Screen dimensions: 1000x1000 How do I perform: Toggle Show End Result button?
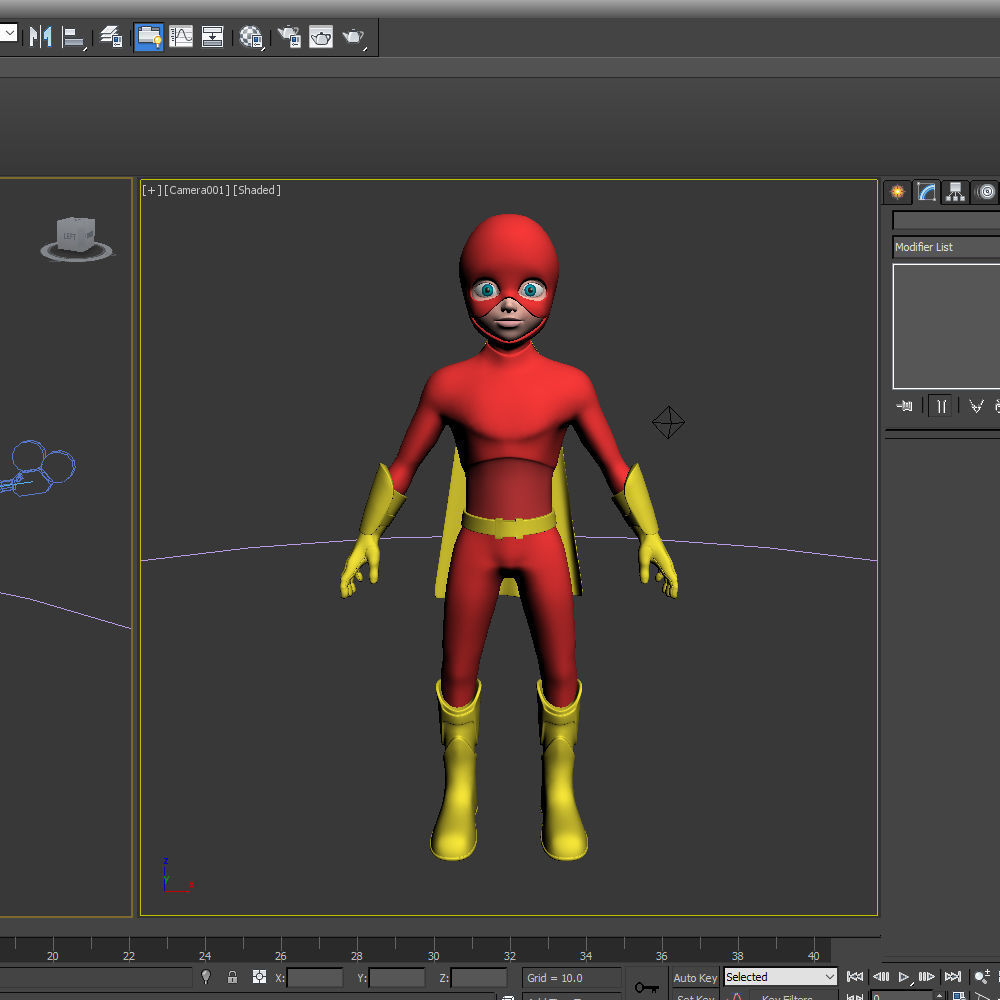tap(941, 406)
